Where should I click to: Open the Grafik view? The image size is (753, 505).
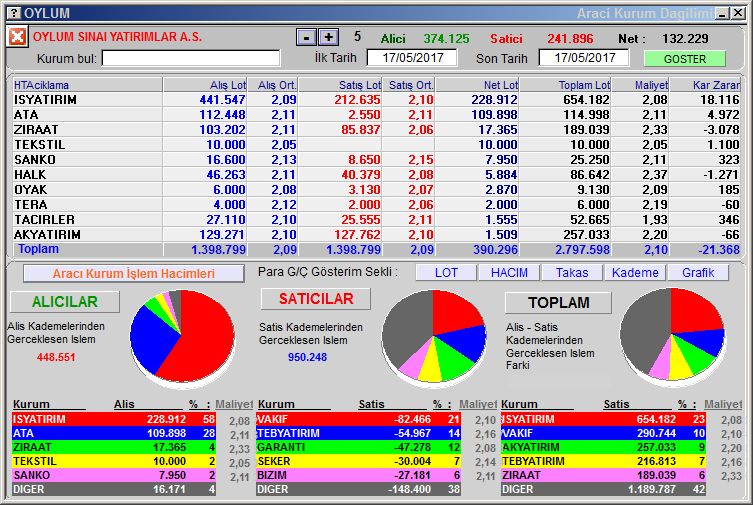[x=698, y=273]
